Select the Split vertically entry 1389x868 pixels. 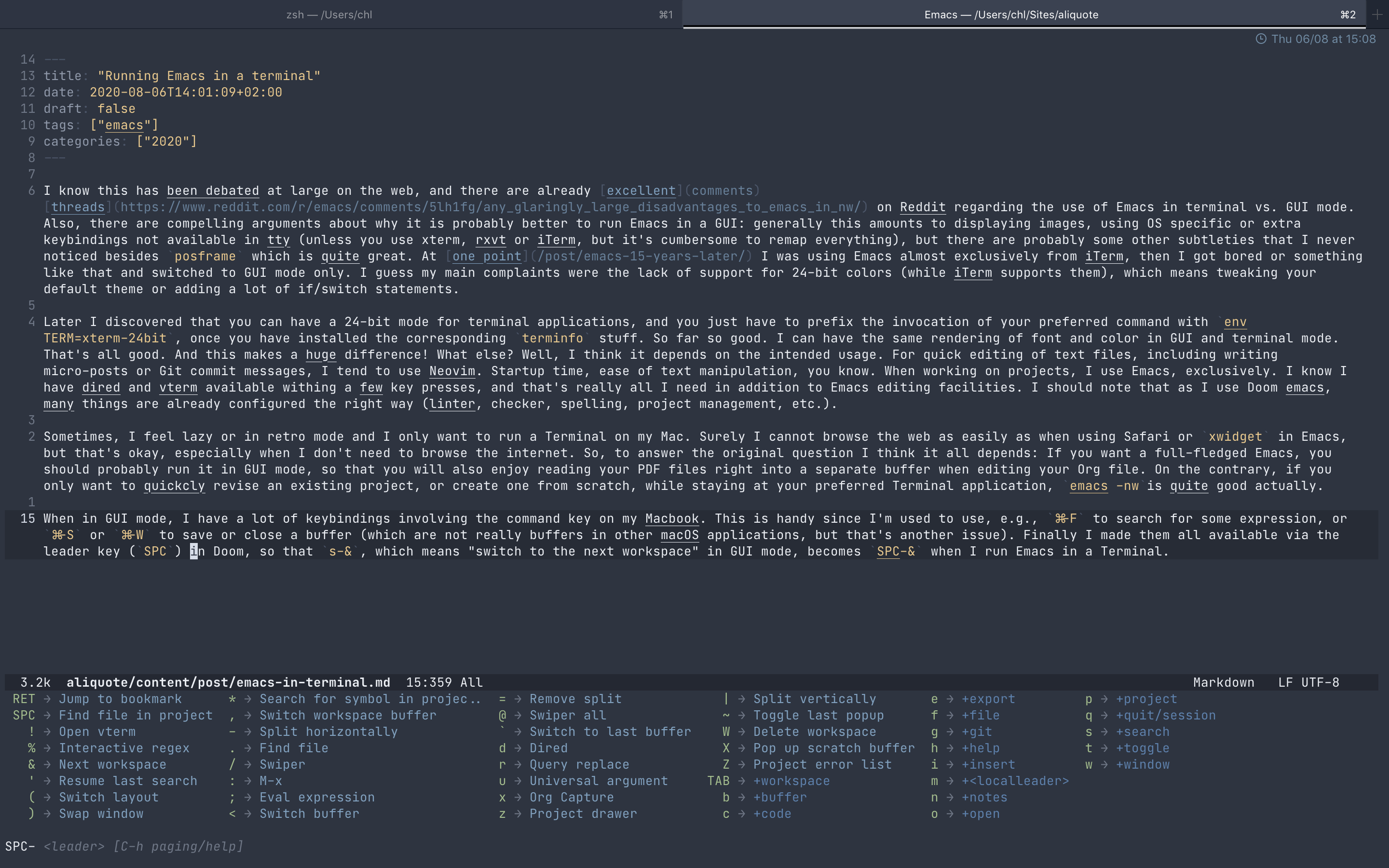point(814,699)
